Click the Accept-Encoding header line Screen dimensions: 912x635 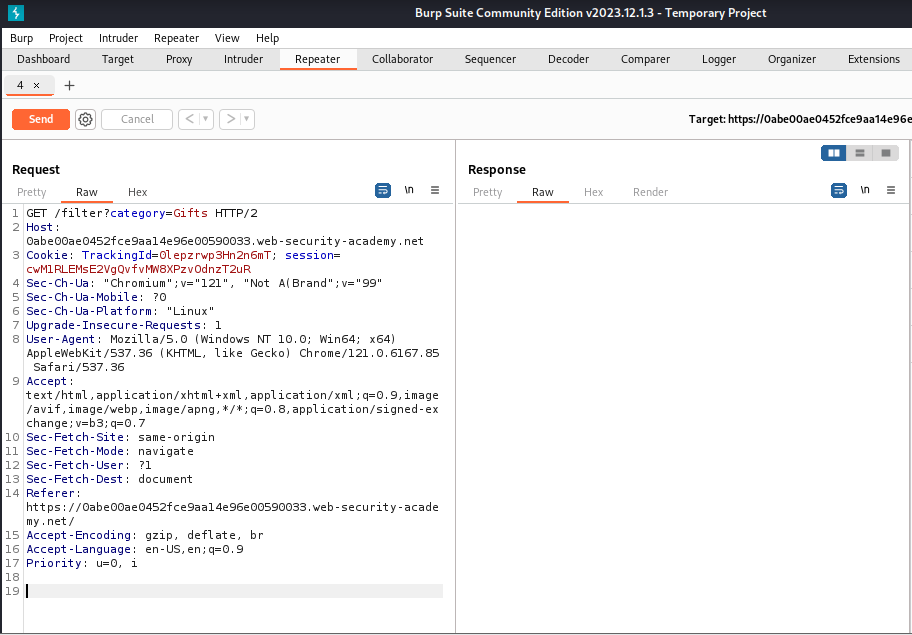point(145,535)
